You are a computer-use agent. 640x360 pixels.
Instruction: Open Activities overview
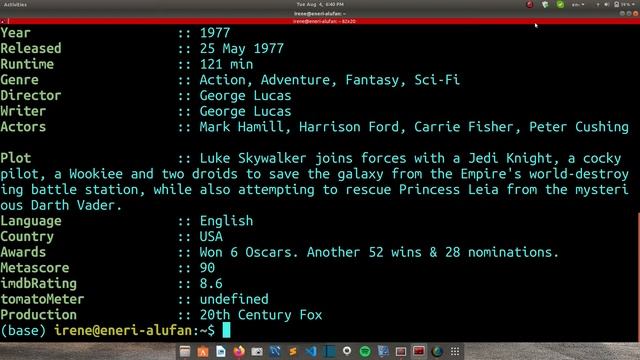(x=15, y=4)
